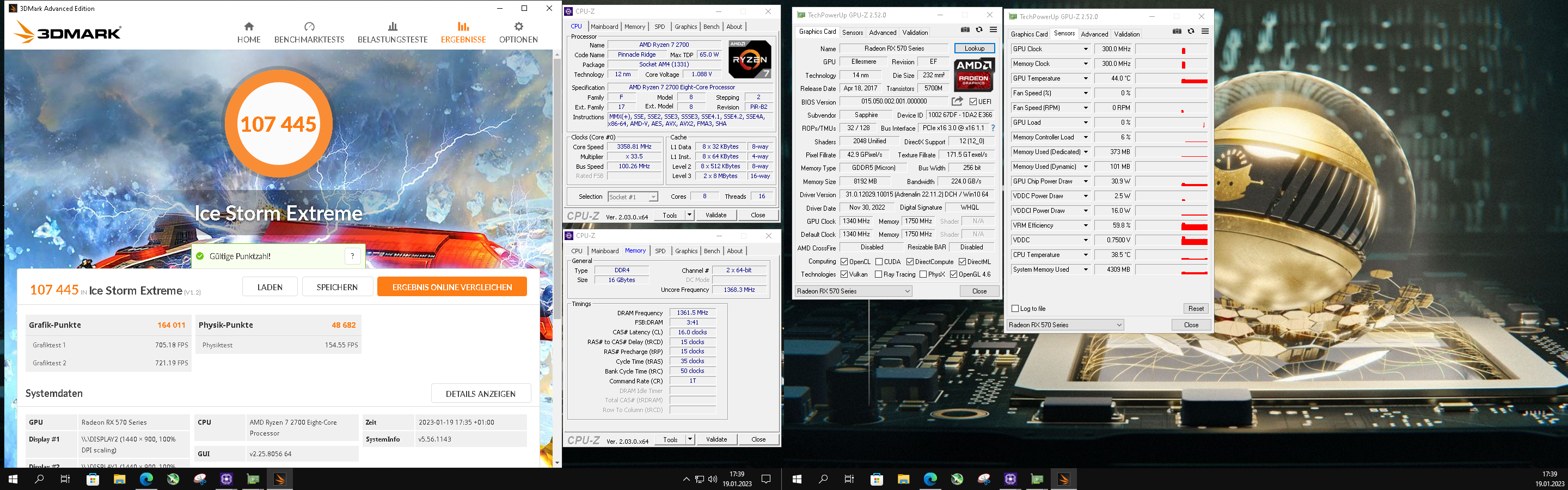
Task: Open Bench tab in upper CPU-Z window
Action: point(711,27)
